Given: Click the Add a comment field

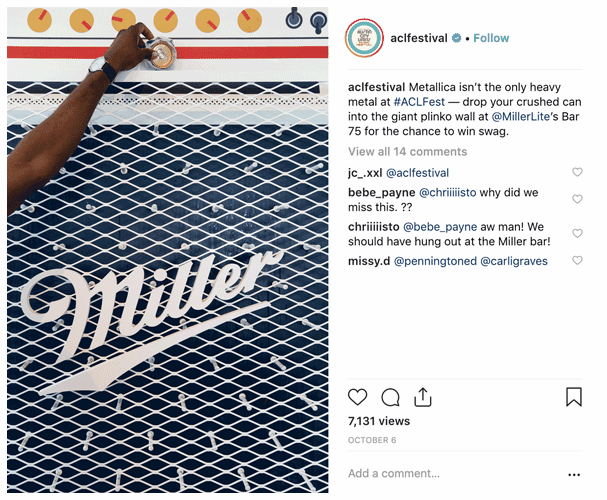Looking at the screenshot, I should click(453, 473).
